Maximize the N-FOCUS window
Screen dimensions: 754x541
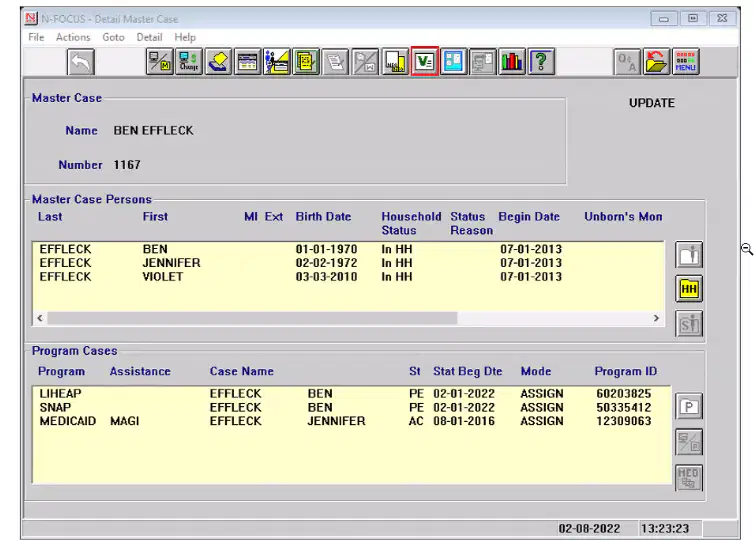[693, 19]
